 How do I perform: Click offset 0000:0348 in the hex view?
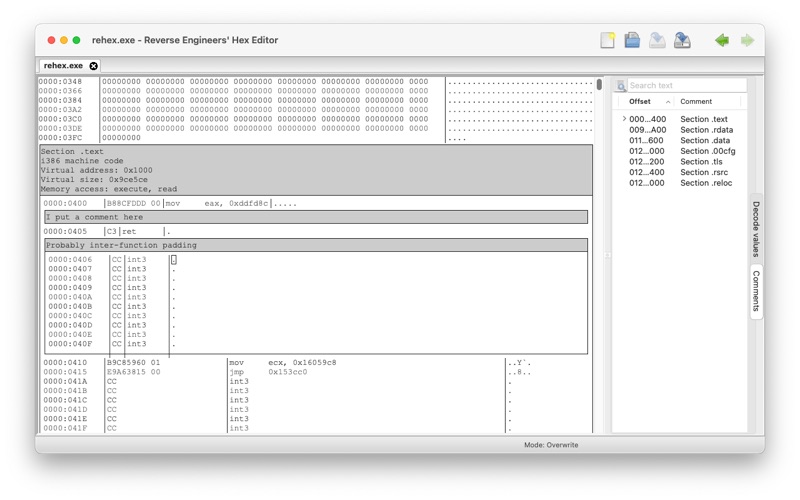click(60, 82)
